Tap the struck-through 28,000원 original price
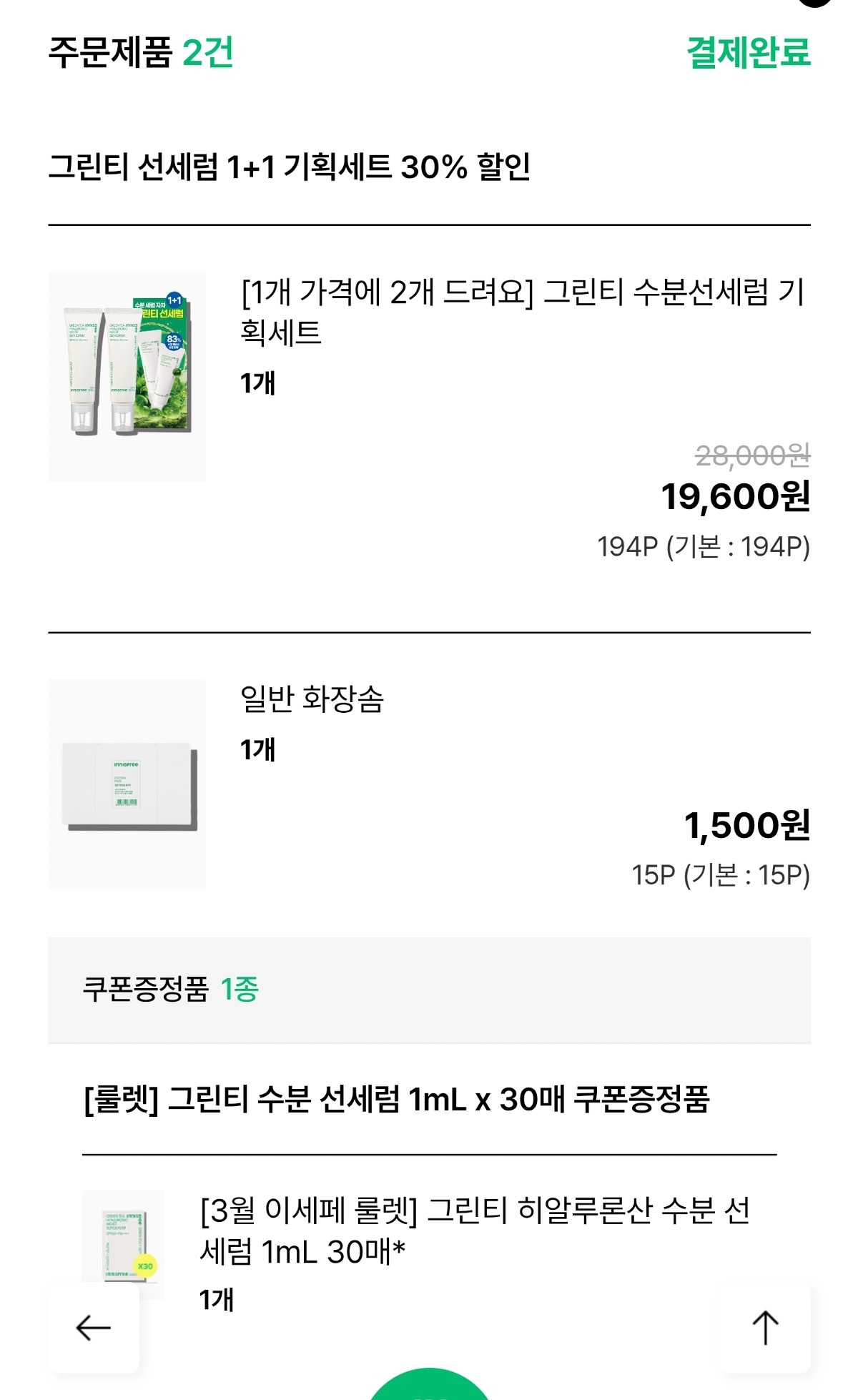 753,455
